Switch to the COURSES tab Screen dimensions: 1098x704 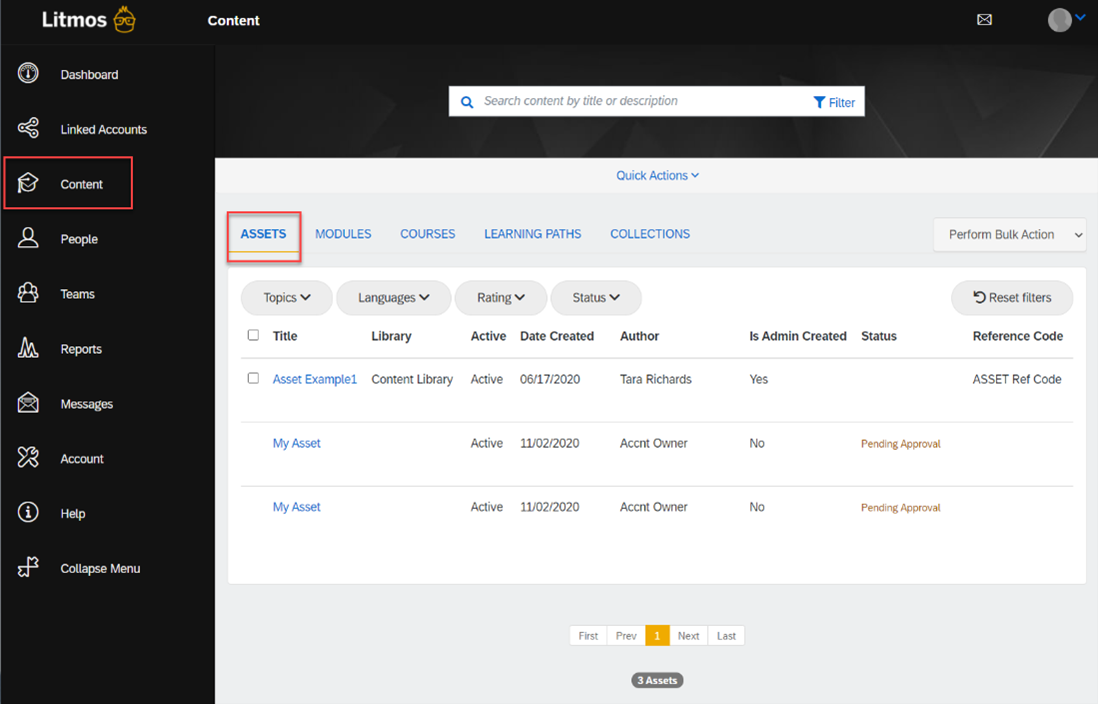tap(428, 234)
